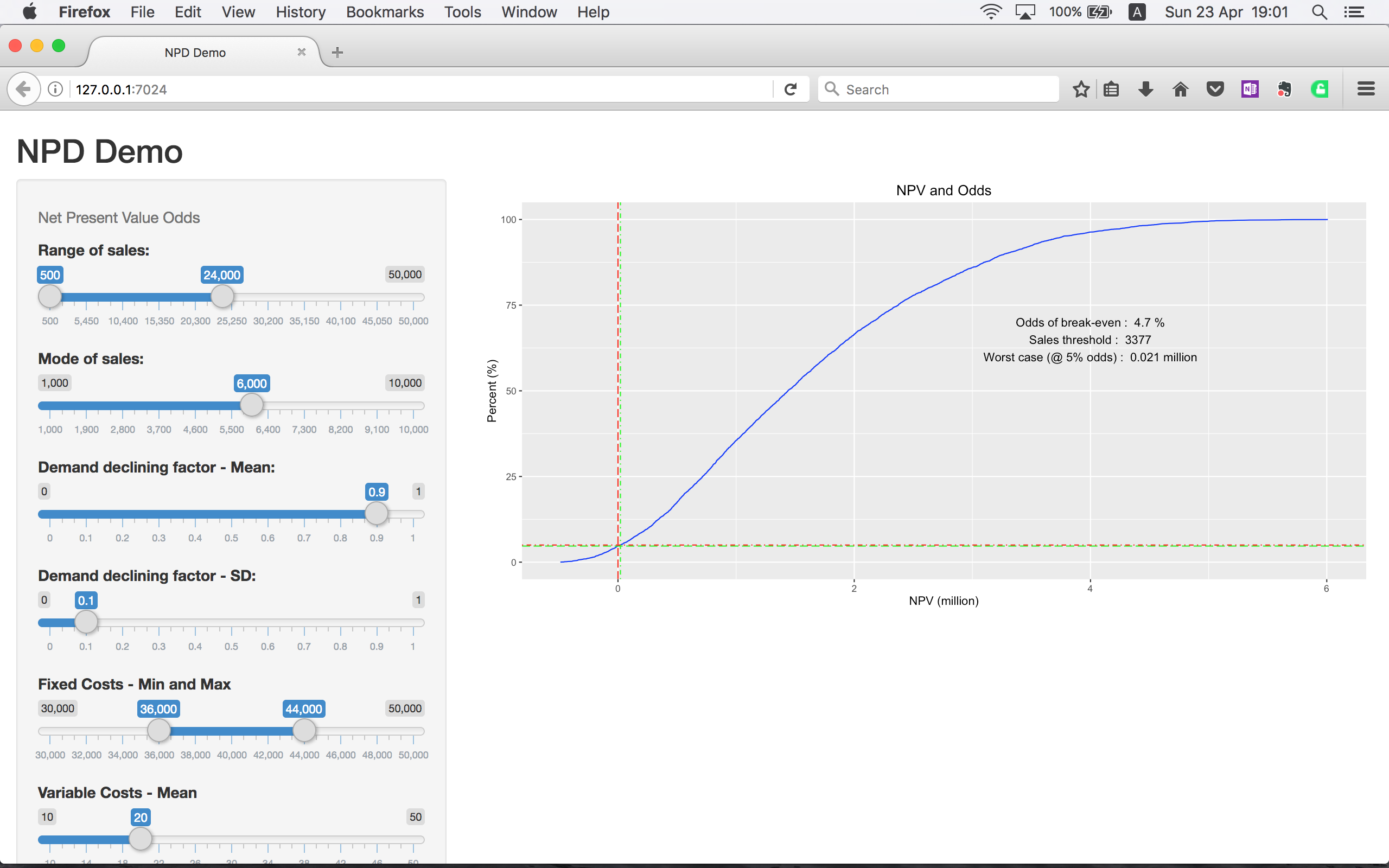This screenshot has height=868, width=1389.
Task: Click the 8,200 tick label on Mode of sales
Action: [340, 430]
